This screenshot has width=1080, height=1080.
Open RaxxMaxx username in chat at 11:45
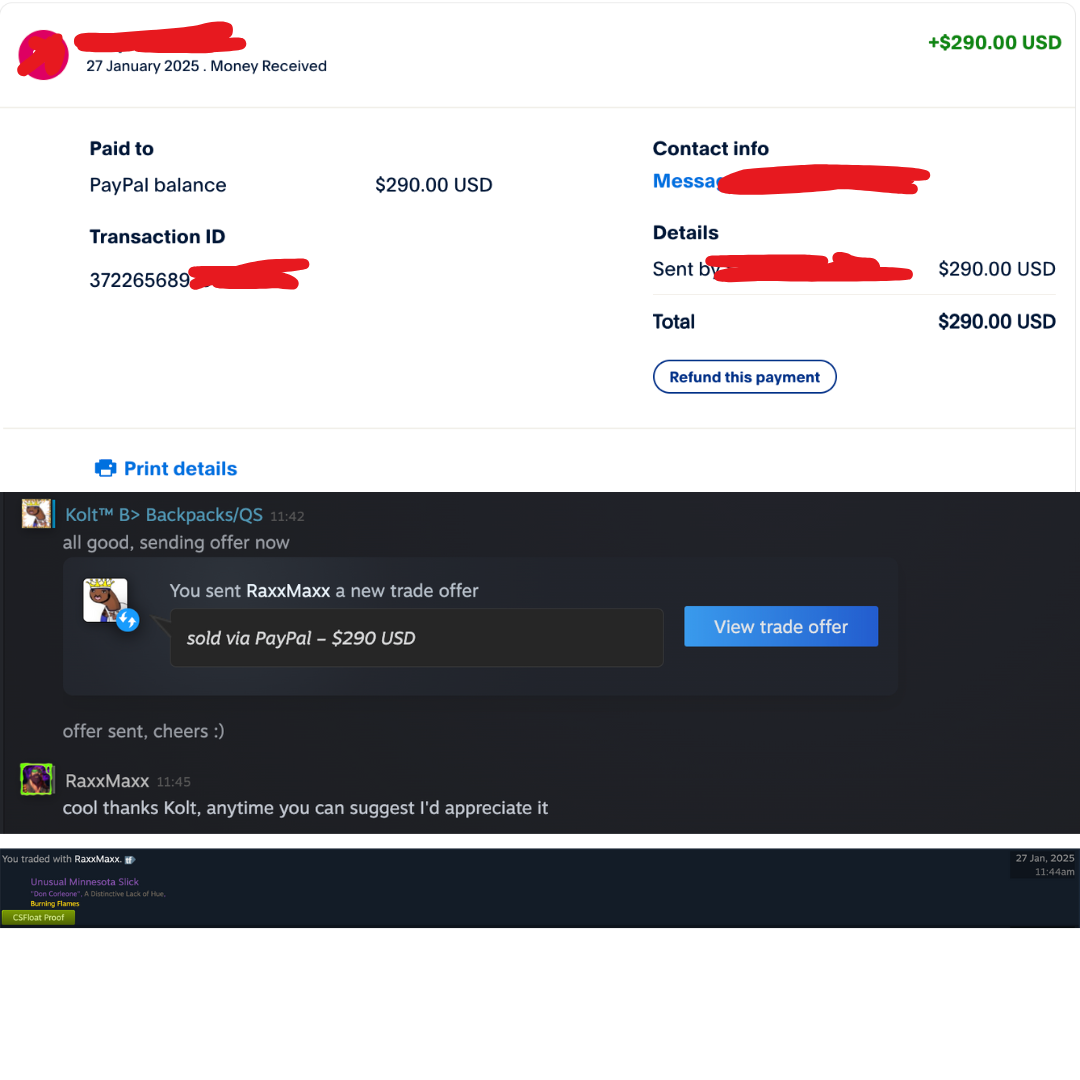(107, 781)
